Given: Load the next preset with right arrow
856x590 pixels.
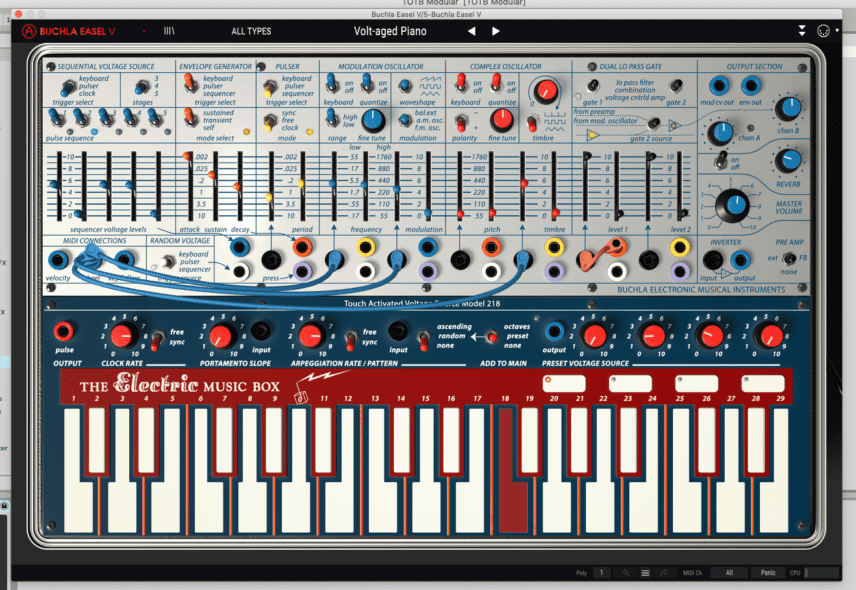Looking at the screenshot, I should point(496,31).
